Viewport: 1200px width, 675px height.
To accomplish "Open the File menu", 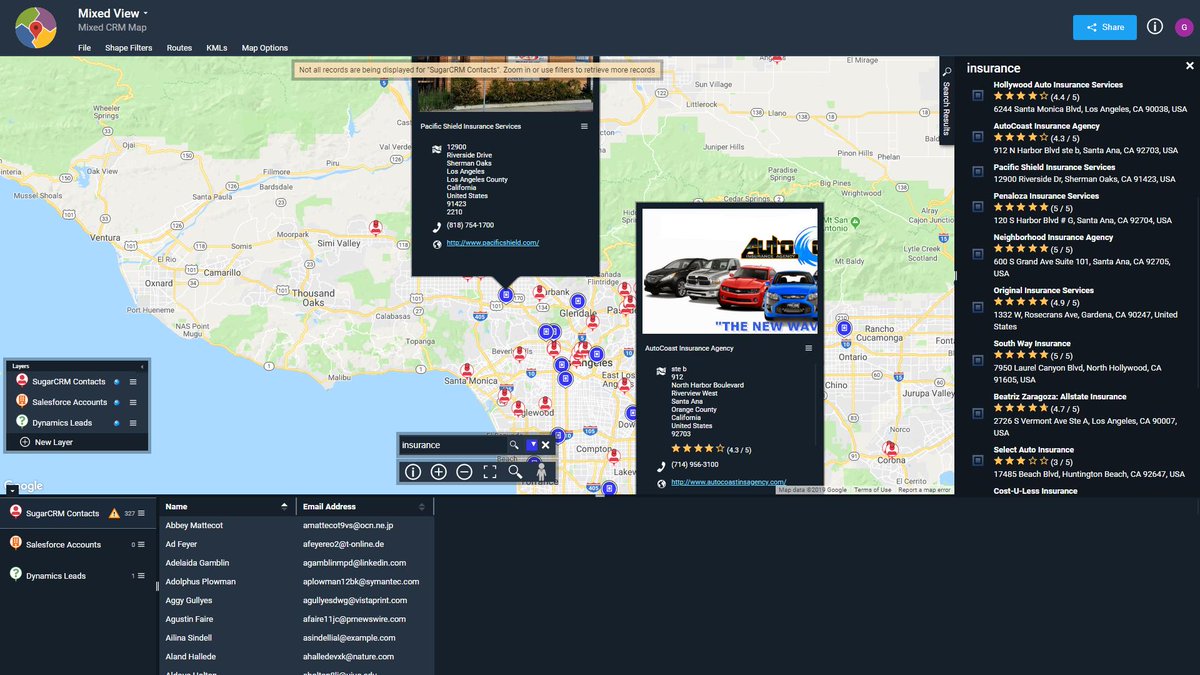I will [84, 48].
